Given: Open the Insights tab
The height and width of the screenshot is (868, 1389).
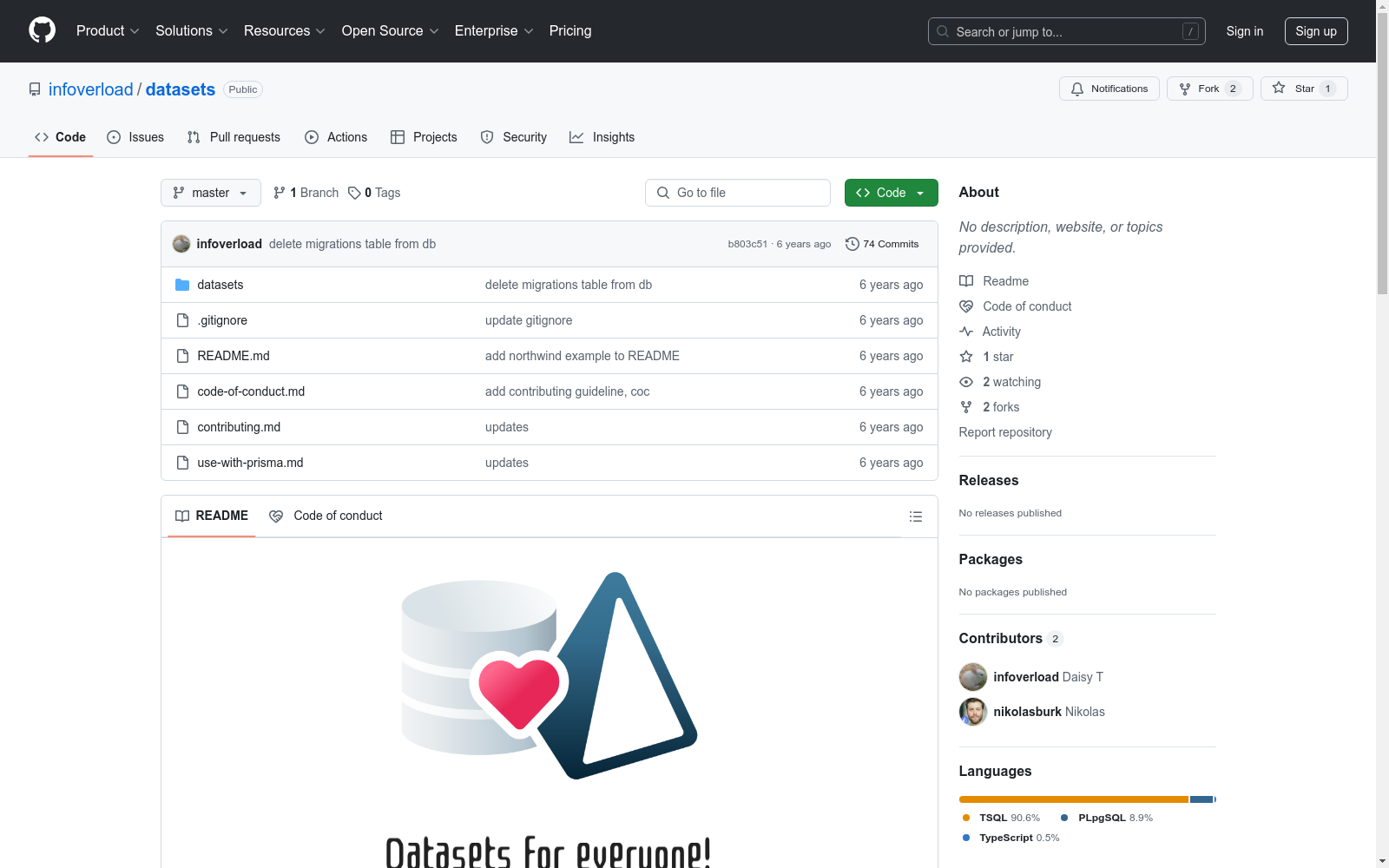Looking at the screenshot, I should [x=602, y=137].
